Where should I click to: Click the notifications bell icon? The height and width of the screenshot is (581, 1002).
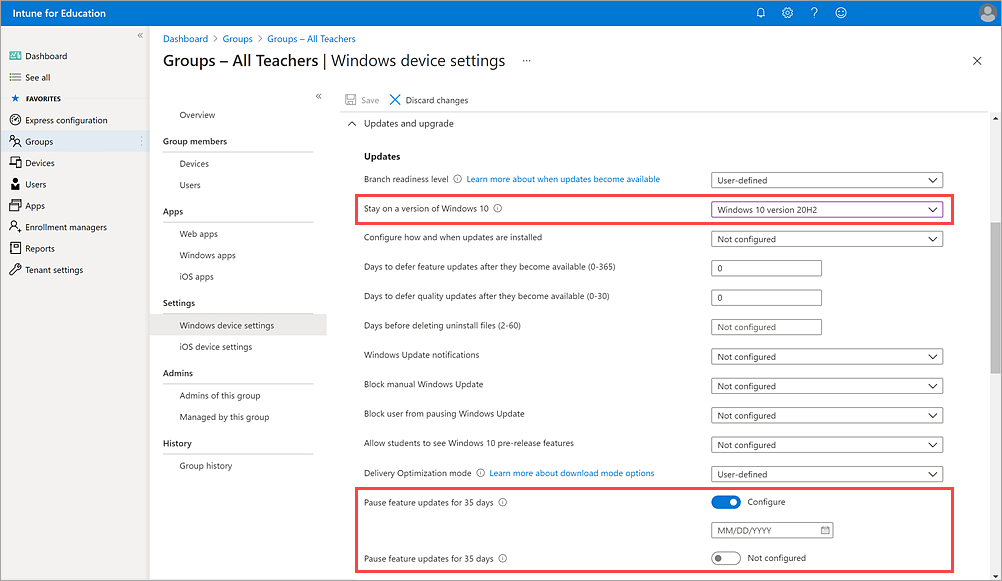click(x=761, y=13)
